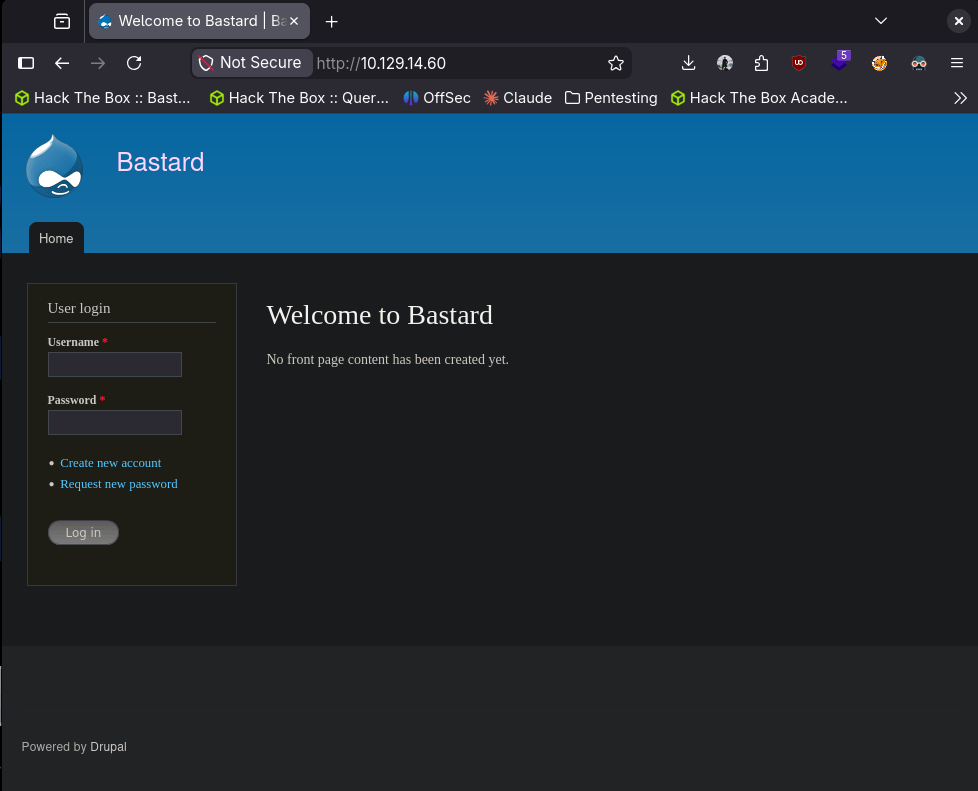Image resolution: width=978 pixels, height=791 pixels.
Task: Reload the page with refresh icon
Action: [x=134, y=63]
